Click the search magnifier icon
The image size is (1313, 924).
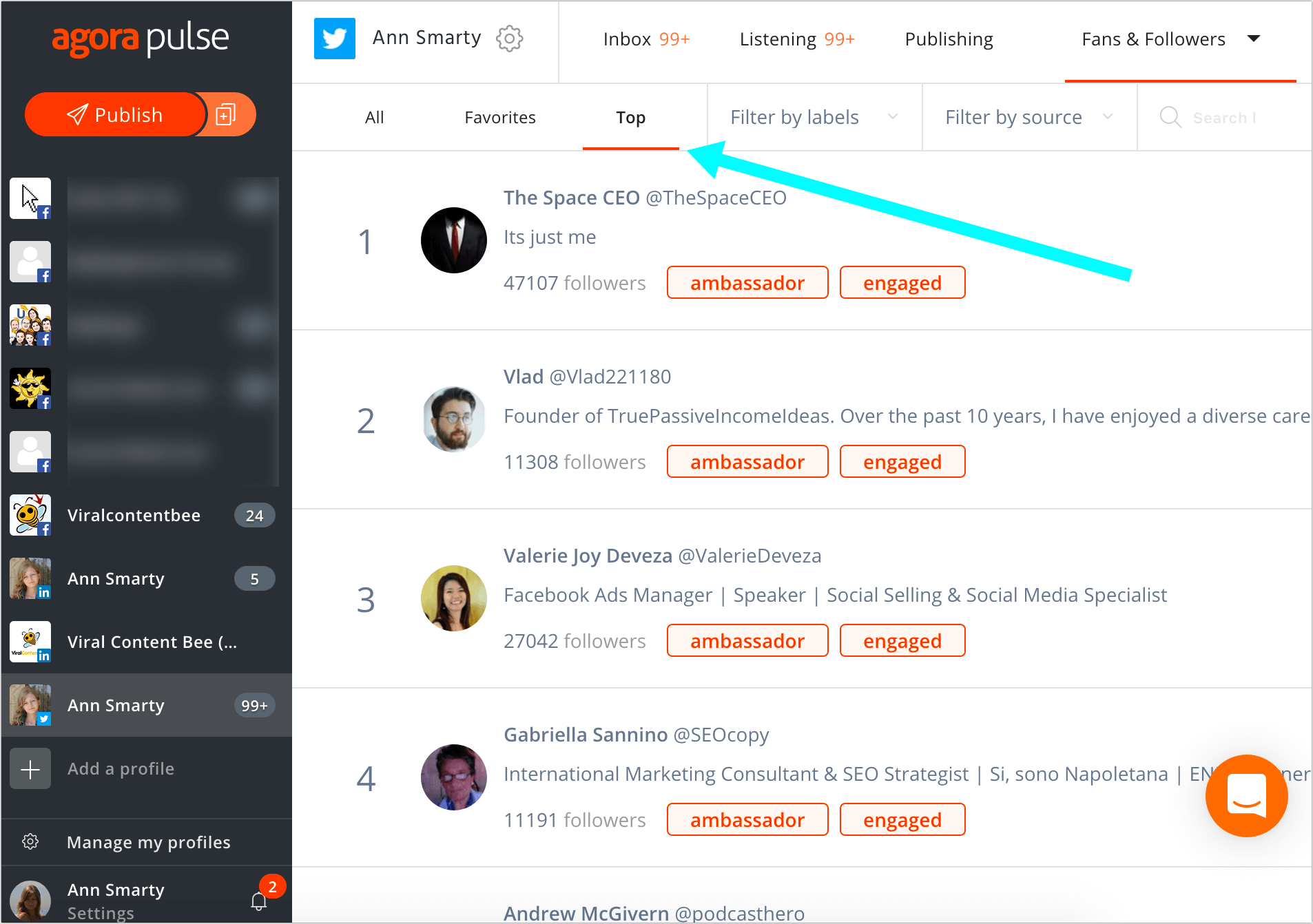click(1170, 117)
